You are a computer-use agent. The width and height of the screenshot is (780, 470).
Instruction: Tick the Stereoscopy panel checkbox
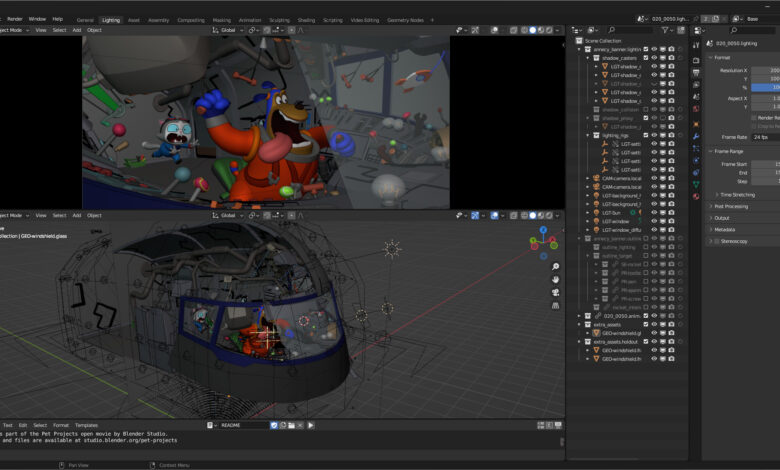coord(717,241)
